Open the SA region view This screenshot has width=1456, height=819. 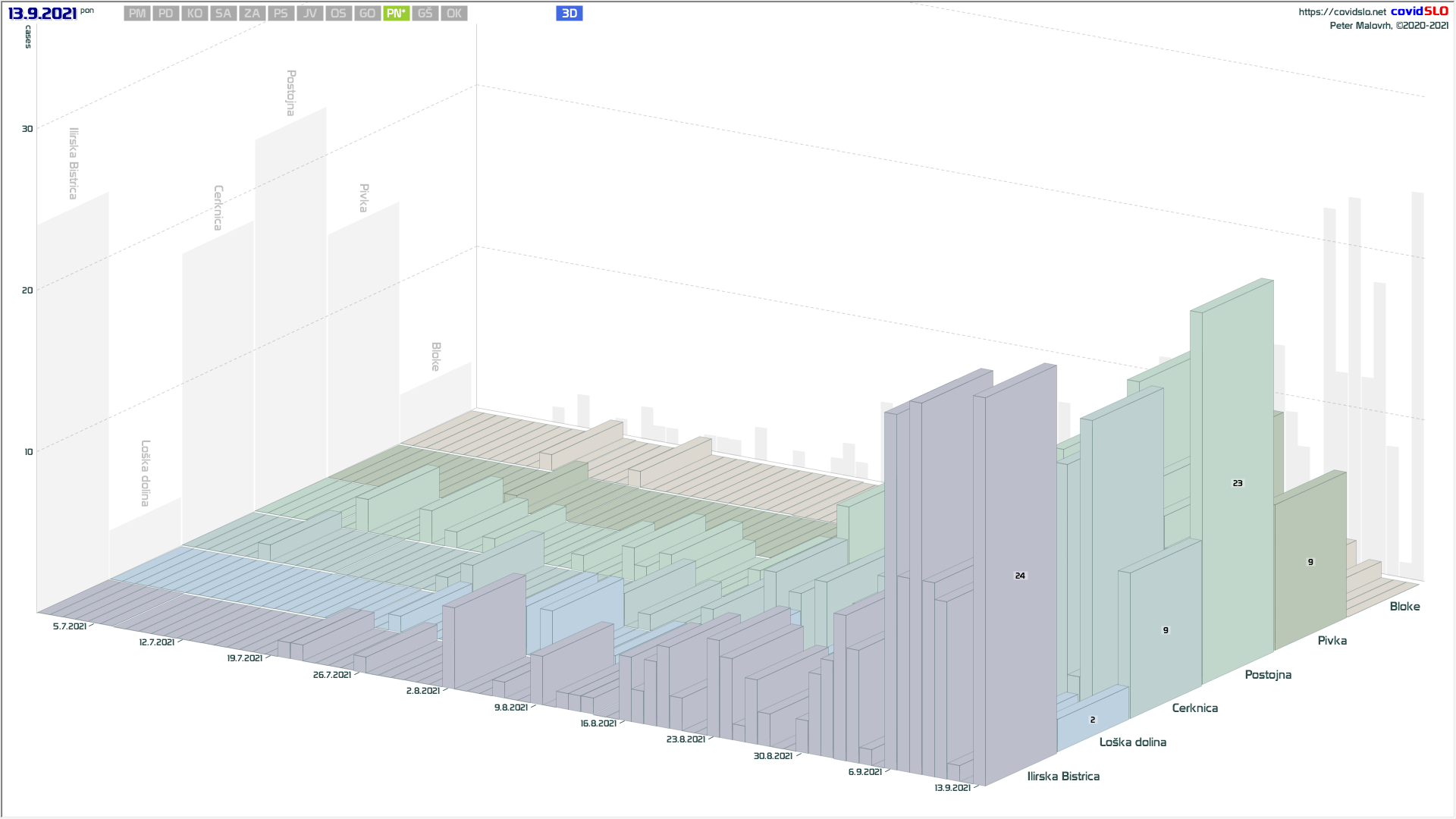click(223, 14)
